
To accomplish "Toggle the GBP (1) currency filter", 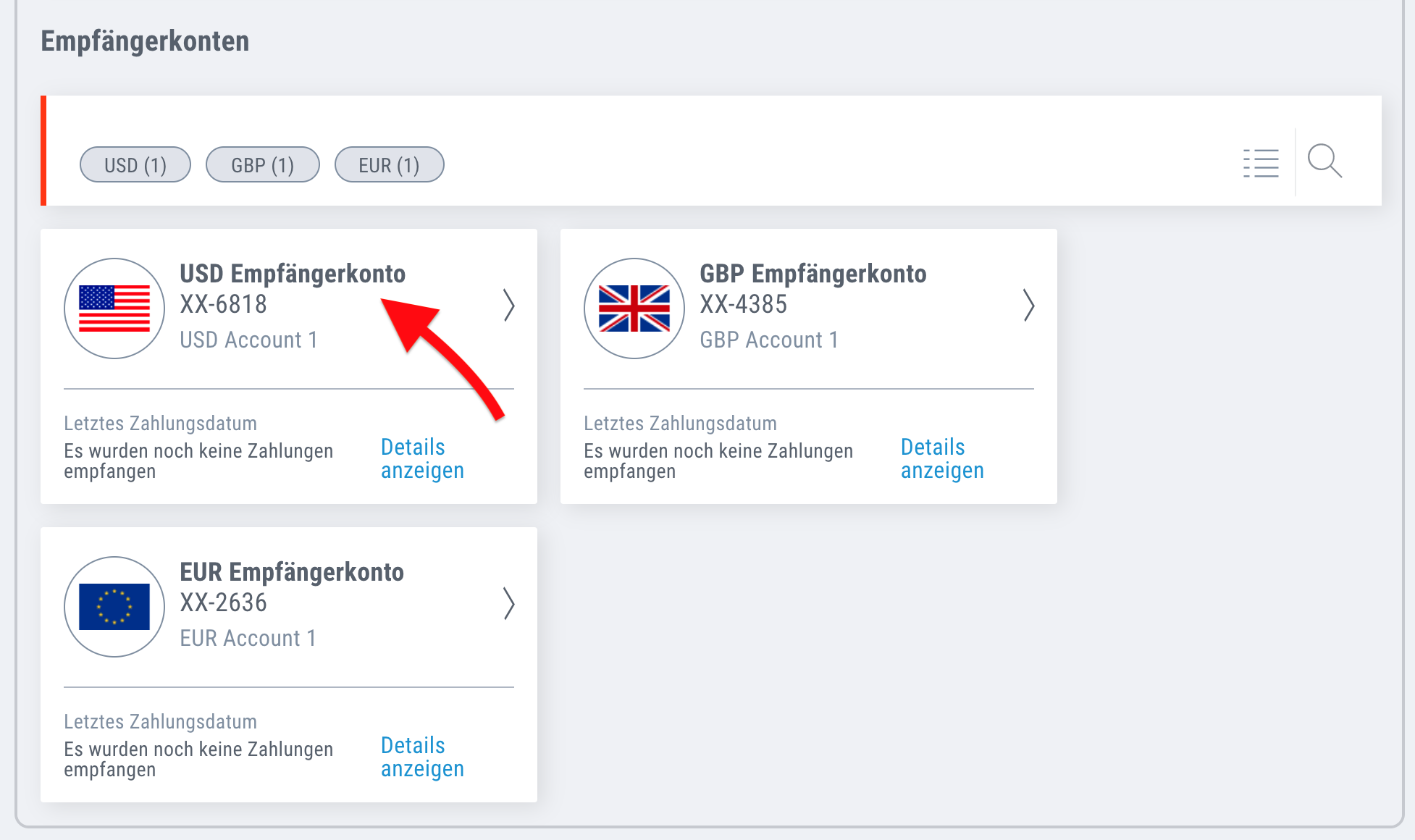I will pos(263,164).
